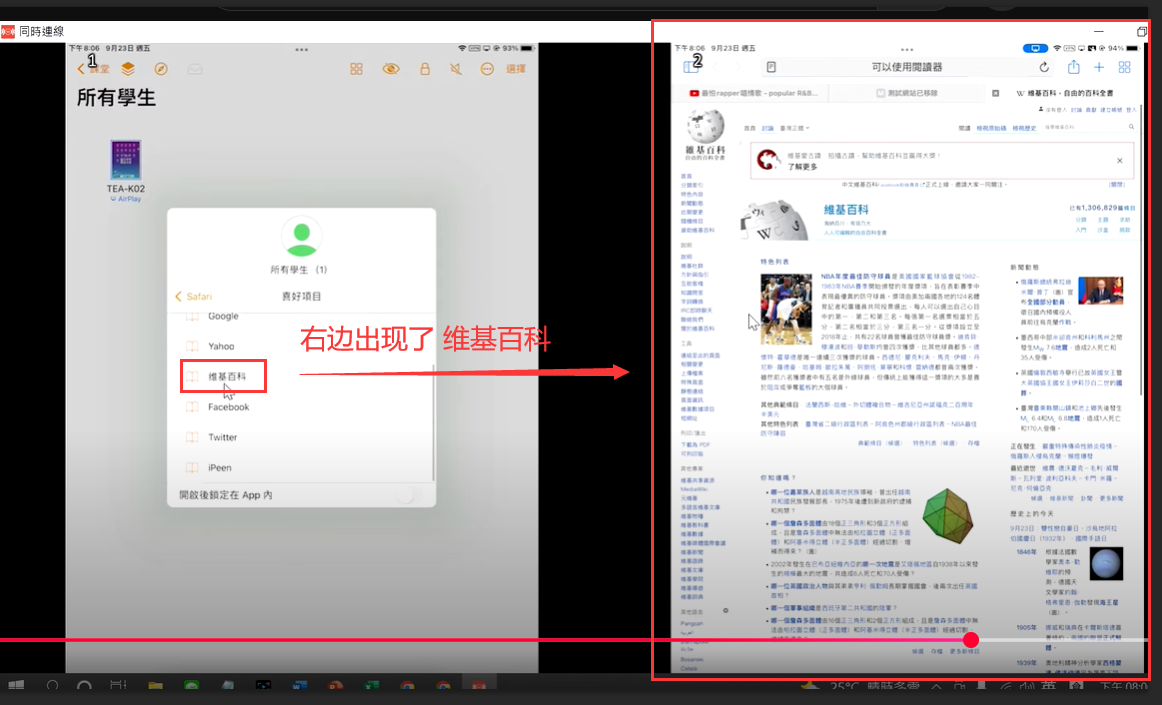Click the red video progress slider handle
The image size is (1162, 705).
[x=970, y=639]
